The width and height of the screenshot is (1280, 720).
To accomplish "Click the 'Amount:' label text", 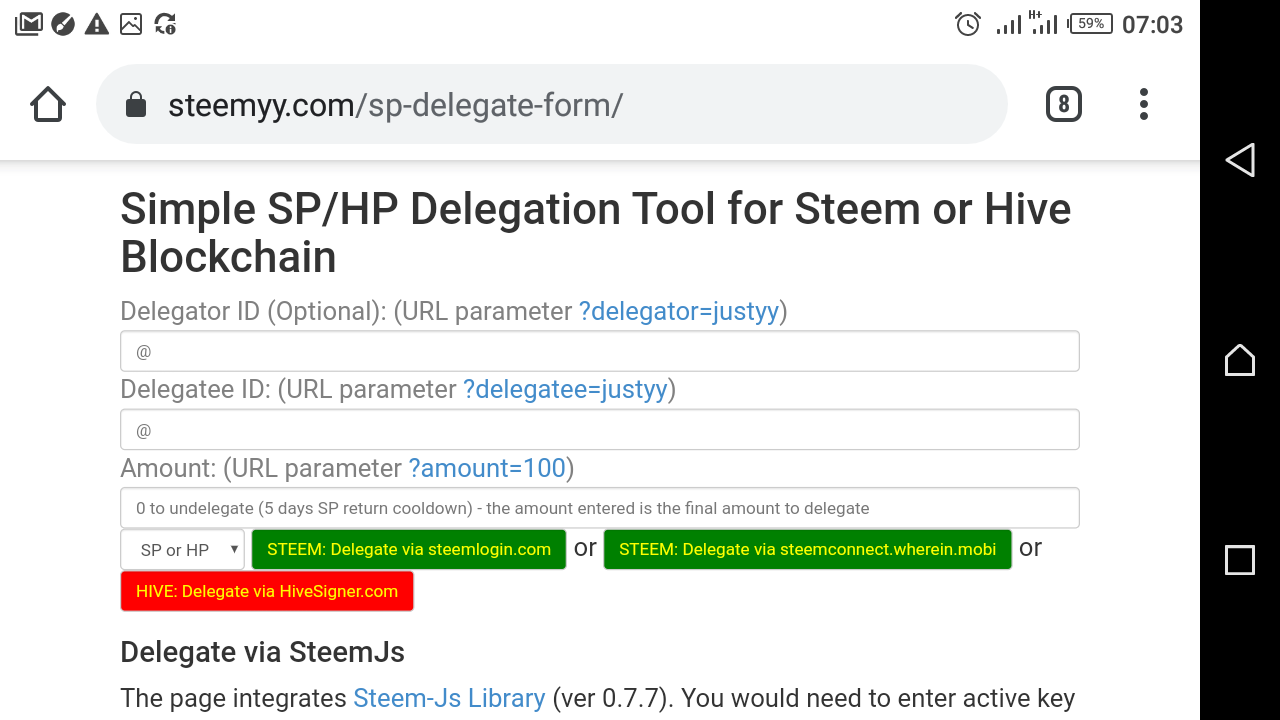I will point(169,468).
